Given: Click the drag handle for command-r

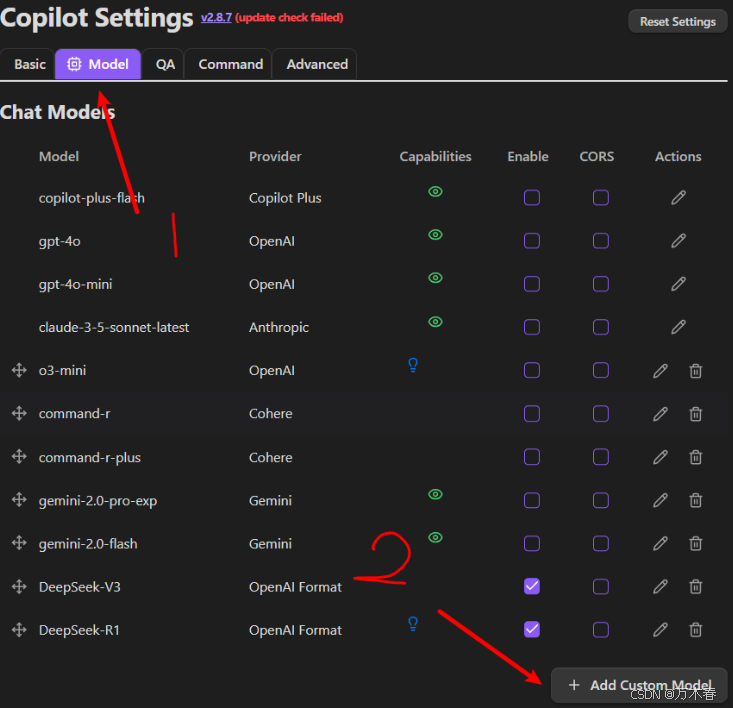Looking at the screenshot, I should coord(19,413).
